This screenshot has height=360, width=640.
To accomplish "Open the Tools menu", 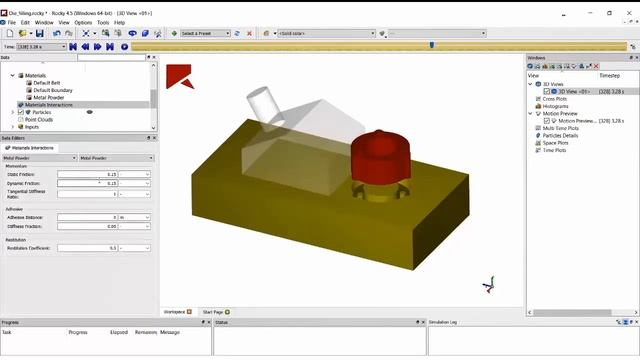I will [x=103, y=22].
